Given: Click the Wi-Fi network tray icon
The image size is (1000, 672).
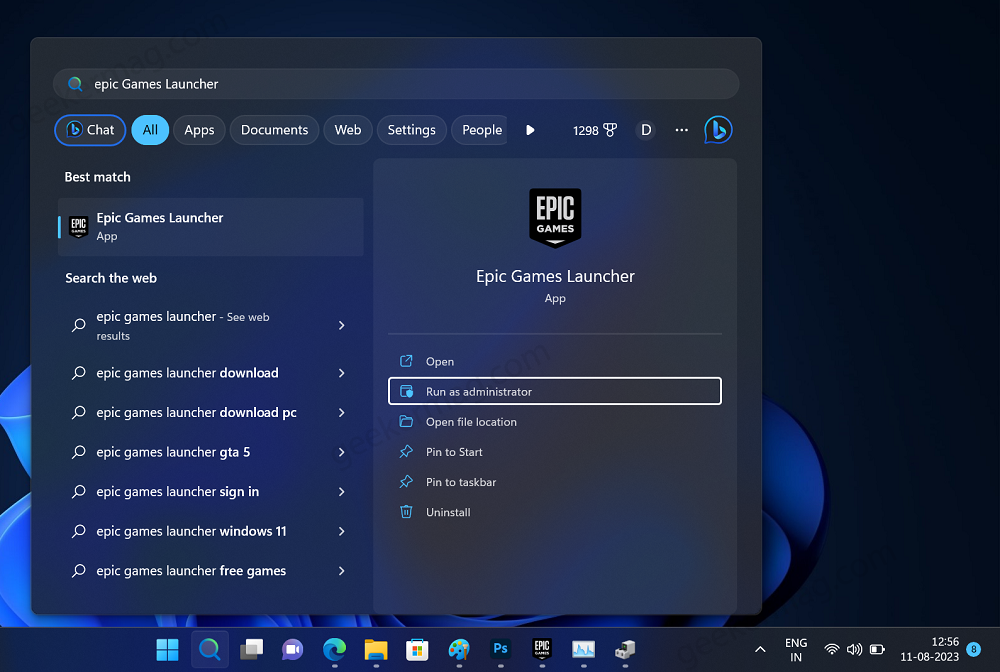Looking at the screenshot, I should coord(832,650).
